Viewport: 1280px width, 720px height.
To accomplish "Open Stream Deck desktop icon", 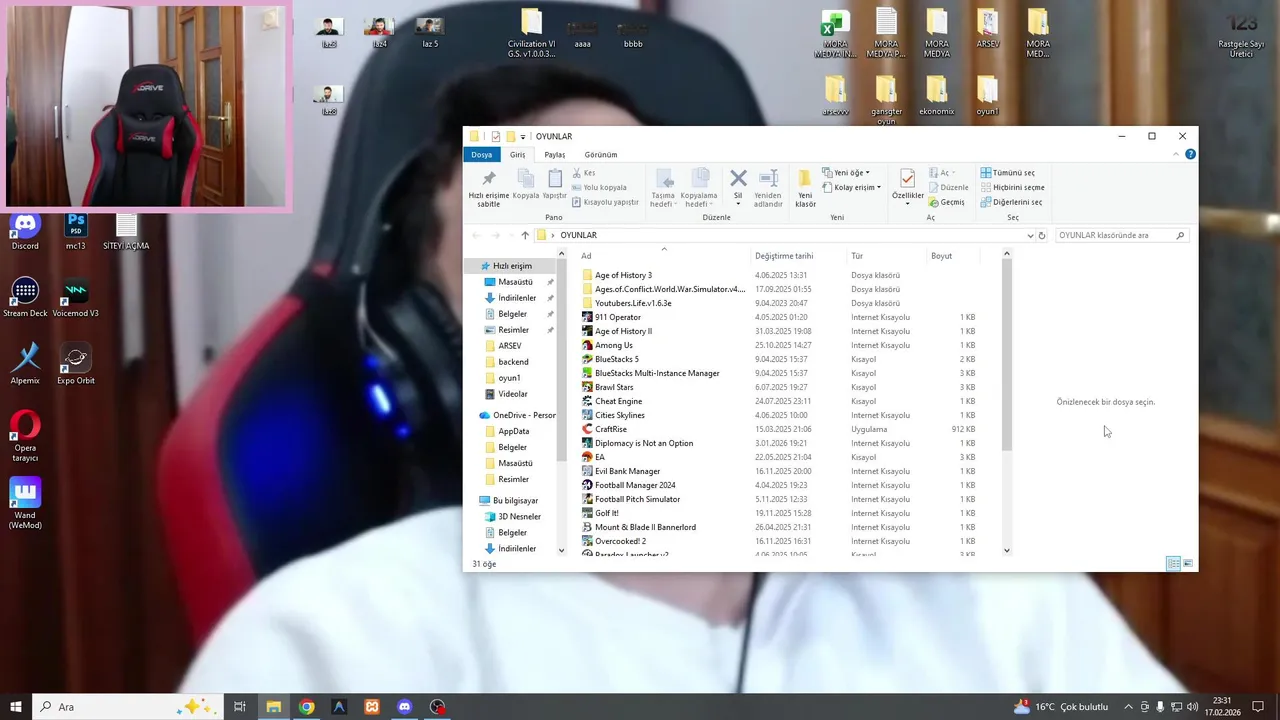I will 25,298.
